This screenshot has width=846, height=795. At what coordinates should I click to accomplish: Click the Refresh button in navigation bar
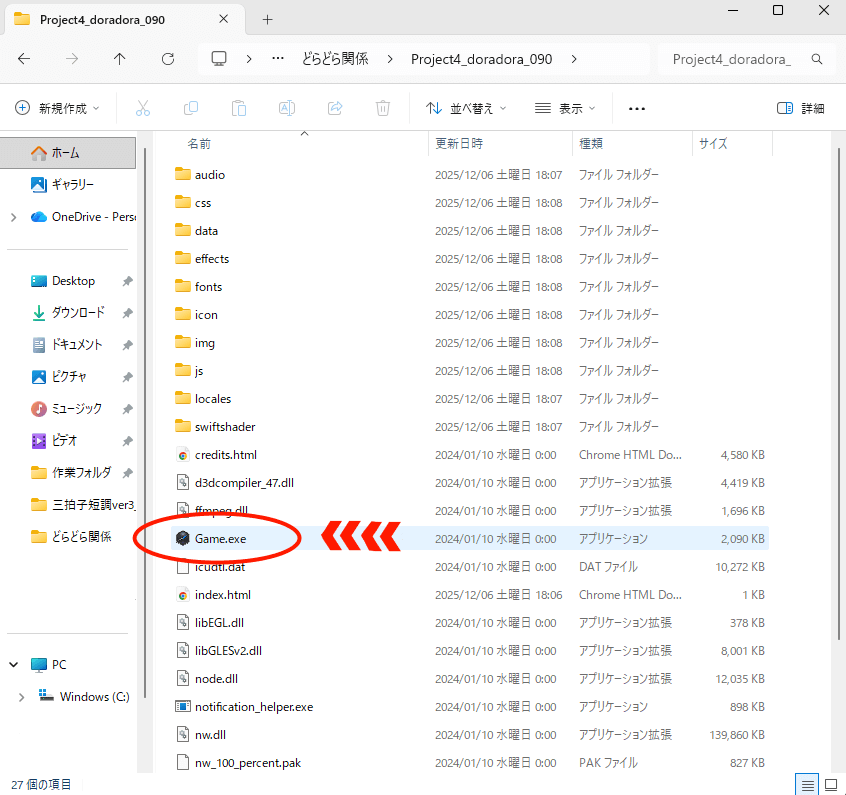tap(168, 59)
